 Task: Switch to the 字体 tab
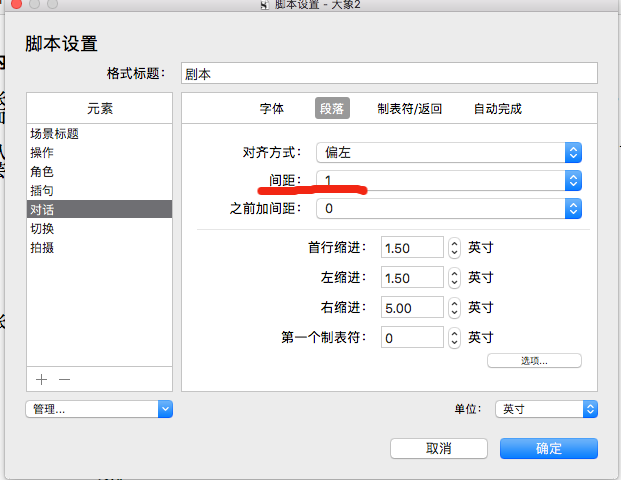pyautogui.click(x=272, y=109)
